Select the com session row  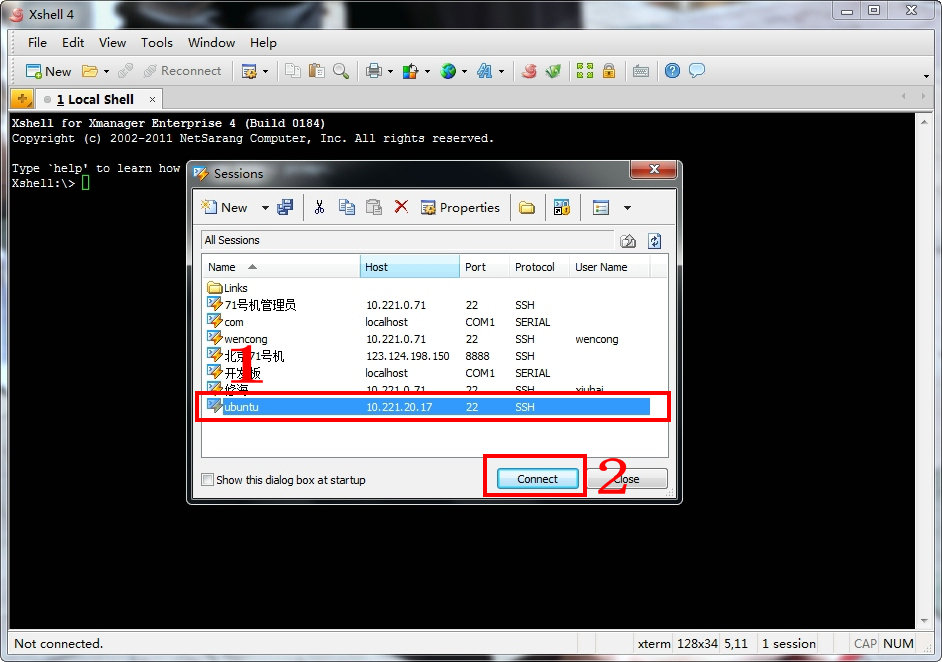tap(427, 322)
